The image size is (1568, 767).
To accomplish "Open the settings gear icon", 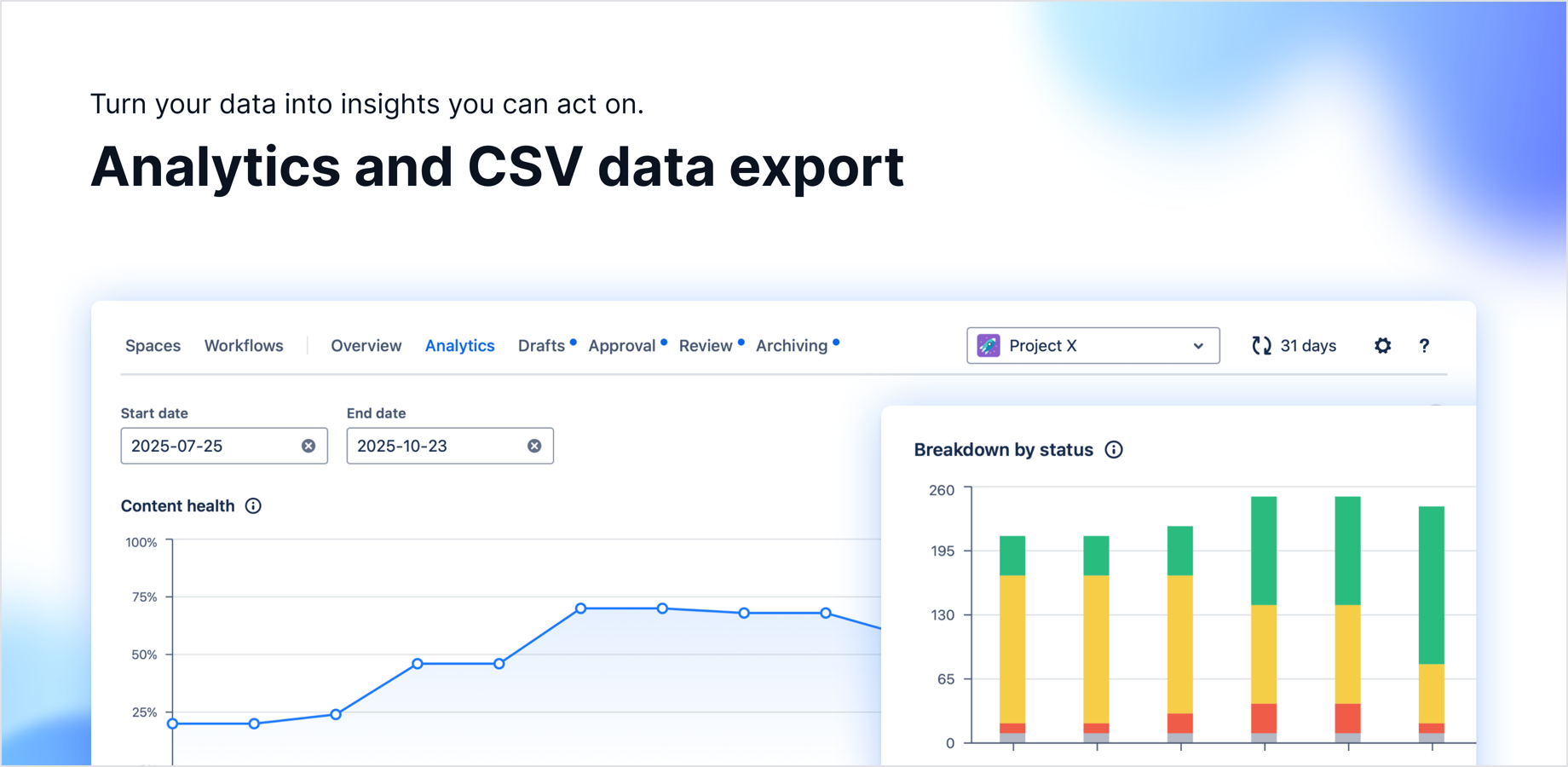I will [1382, 345].
